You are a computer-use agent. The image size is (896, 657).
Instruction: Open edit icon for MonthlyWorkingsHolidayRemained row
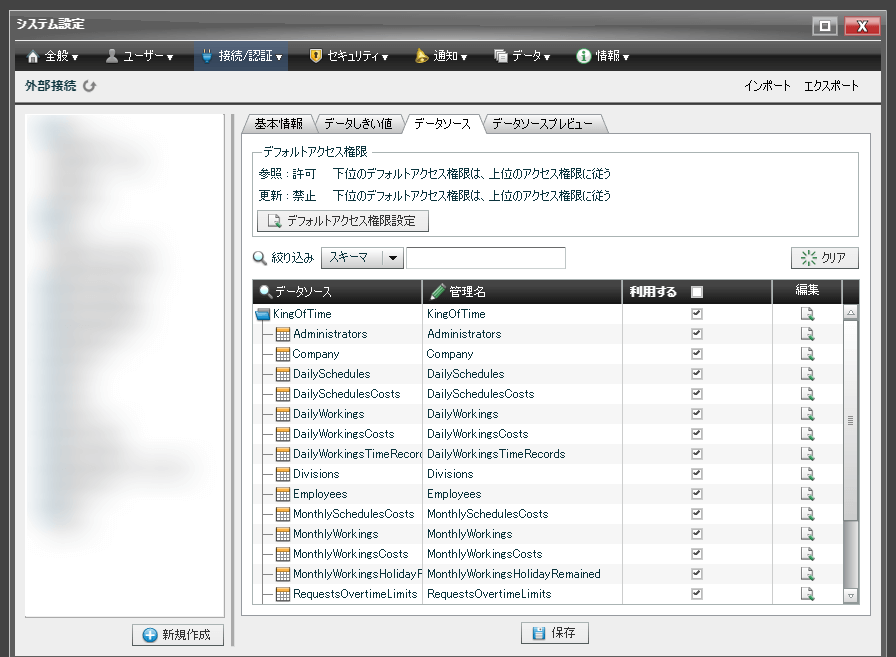807,574
